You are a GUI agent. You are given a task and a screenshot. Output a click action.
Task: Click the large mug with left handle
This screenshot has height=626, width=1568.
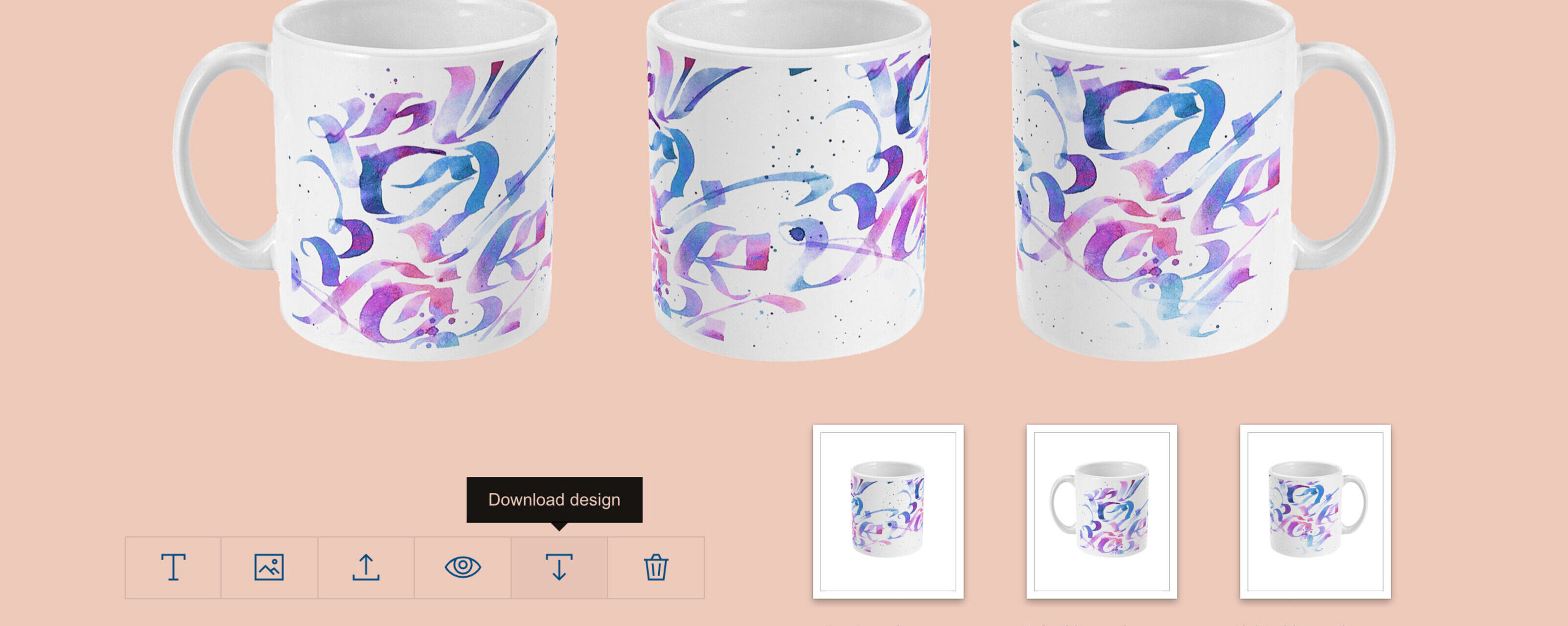[x=365, y=180]
